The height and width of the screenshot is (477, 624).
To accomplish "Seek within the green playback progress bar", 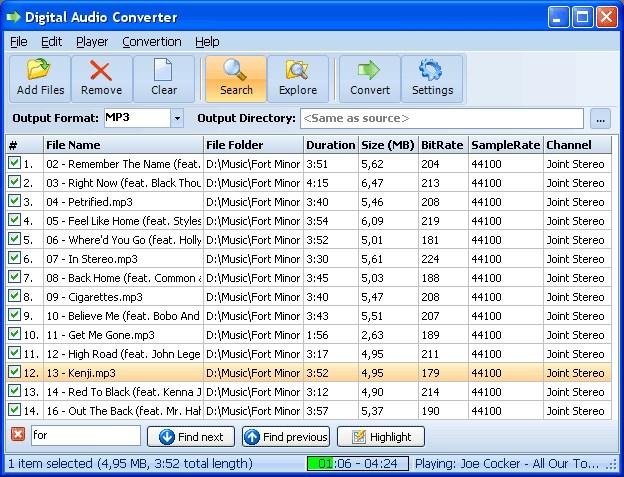I will tap(357, 463).
